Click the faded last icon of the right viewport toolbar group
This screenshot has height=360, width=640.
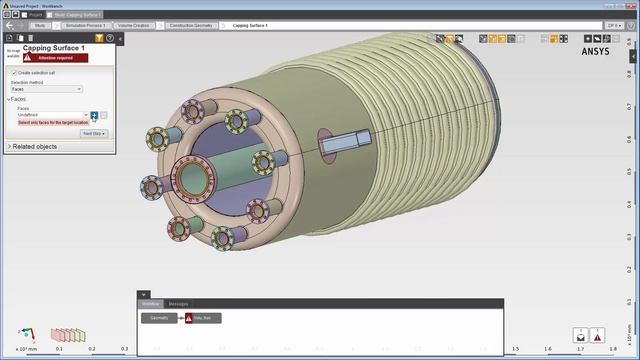616,39
